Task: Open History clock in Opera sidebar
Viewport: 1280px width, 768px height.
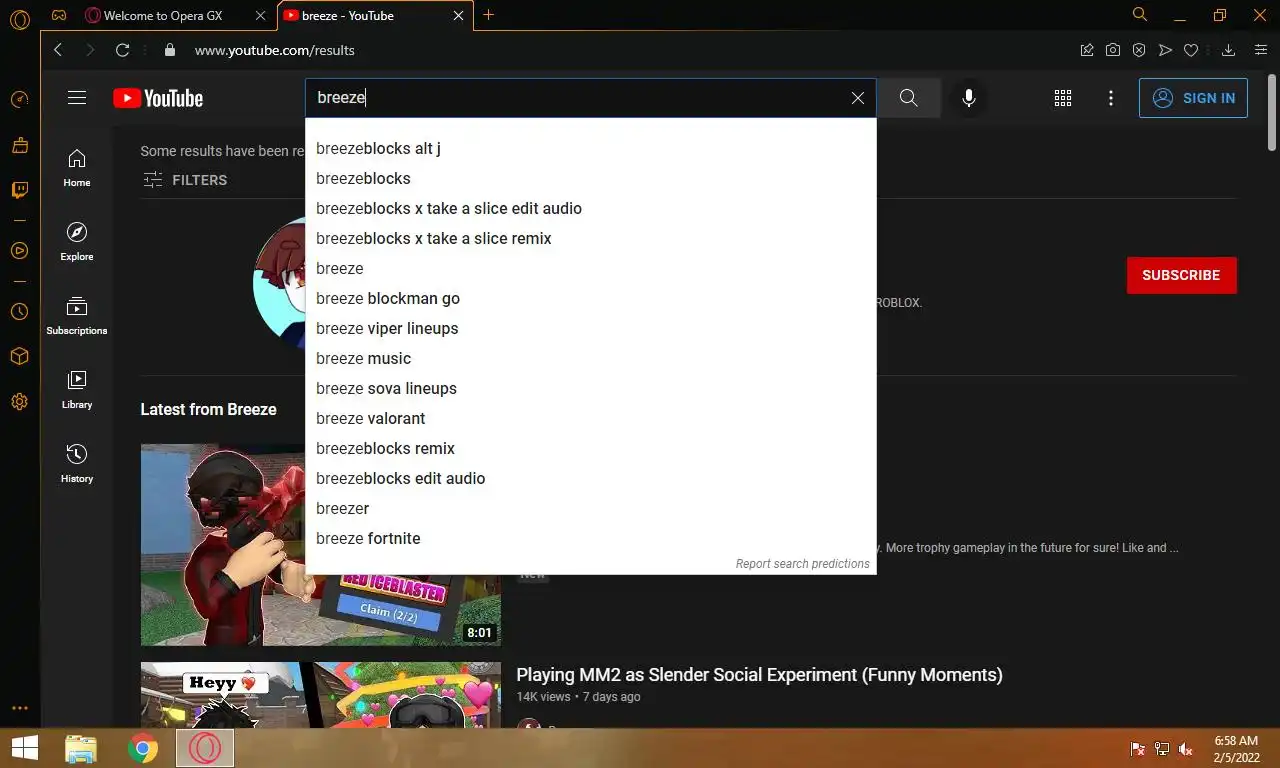Action: (19, 312)
